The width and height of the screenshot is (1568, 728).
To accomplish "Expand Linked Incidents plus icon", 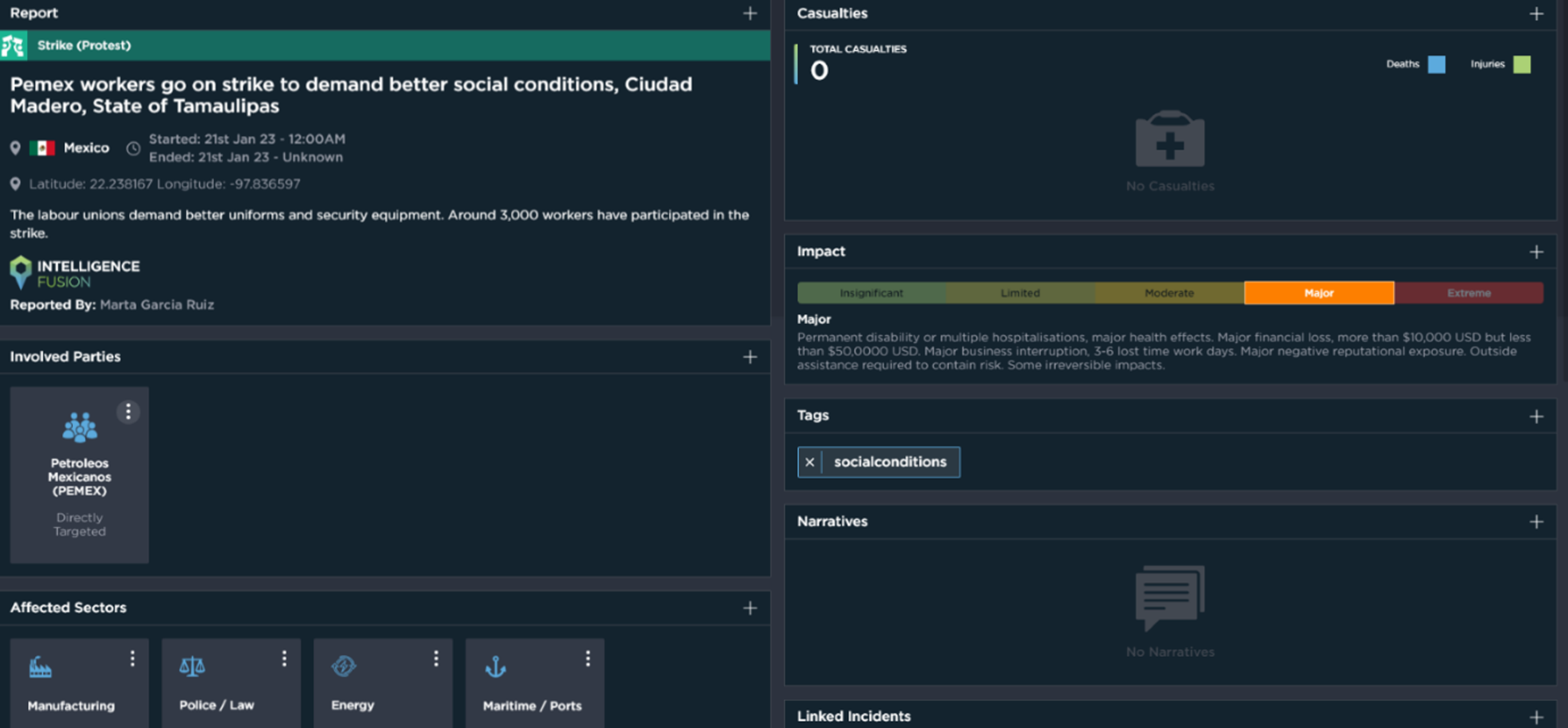I will [1536, 716].
